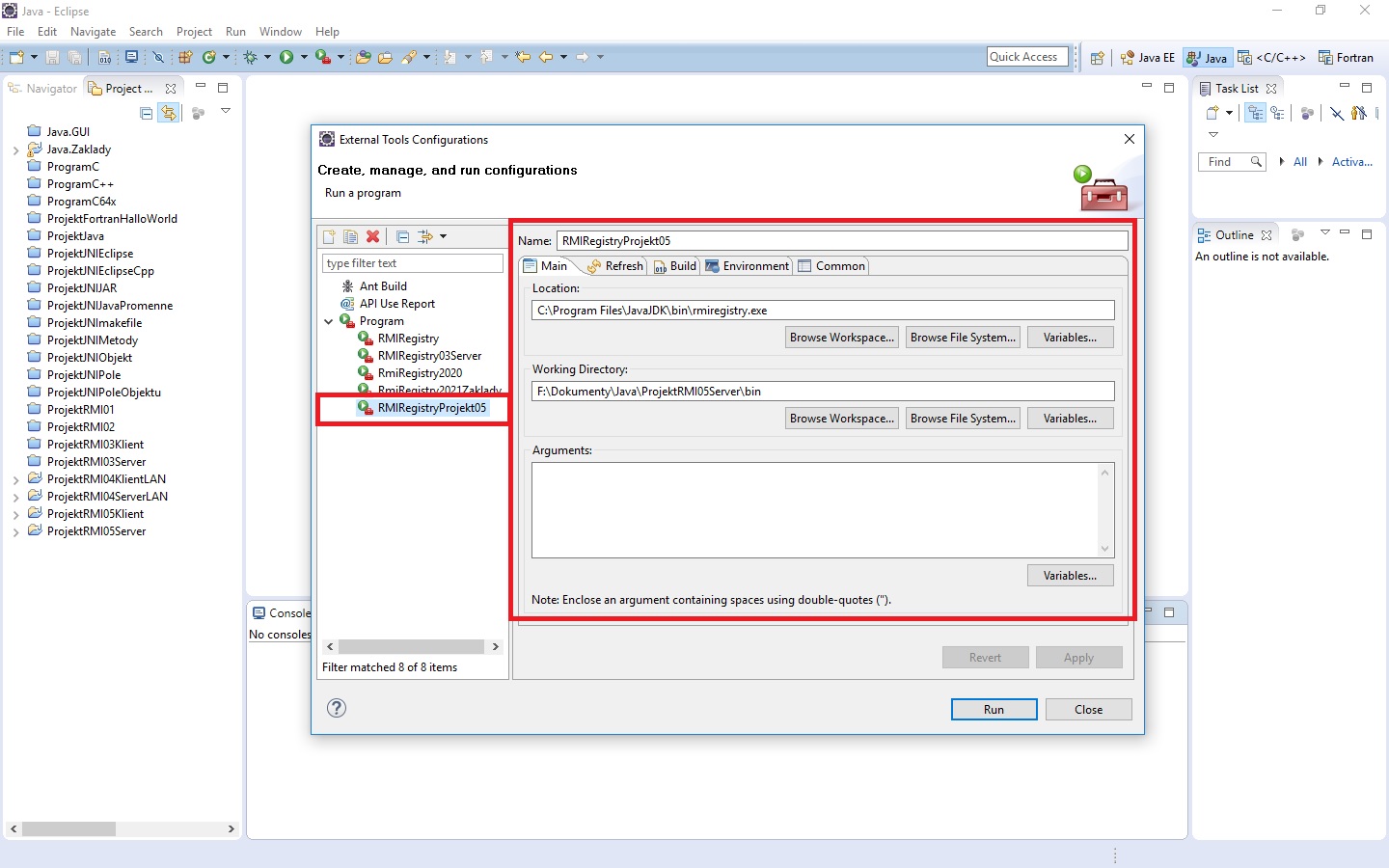The image size is (1389, 868).
Task: Click the help question mark icon
Action: pos(337,708)
